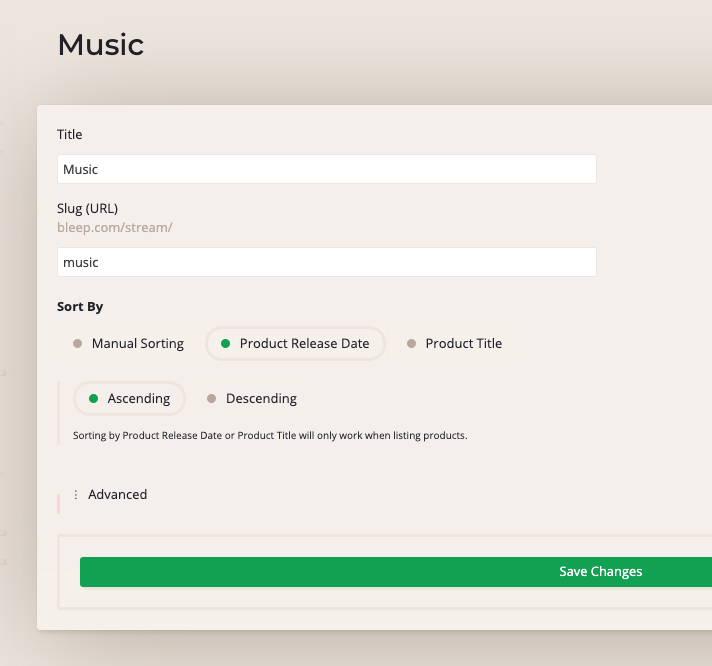Click the Sort By section label
The image size is (712, 666).
tap(80, 307)
